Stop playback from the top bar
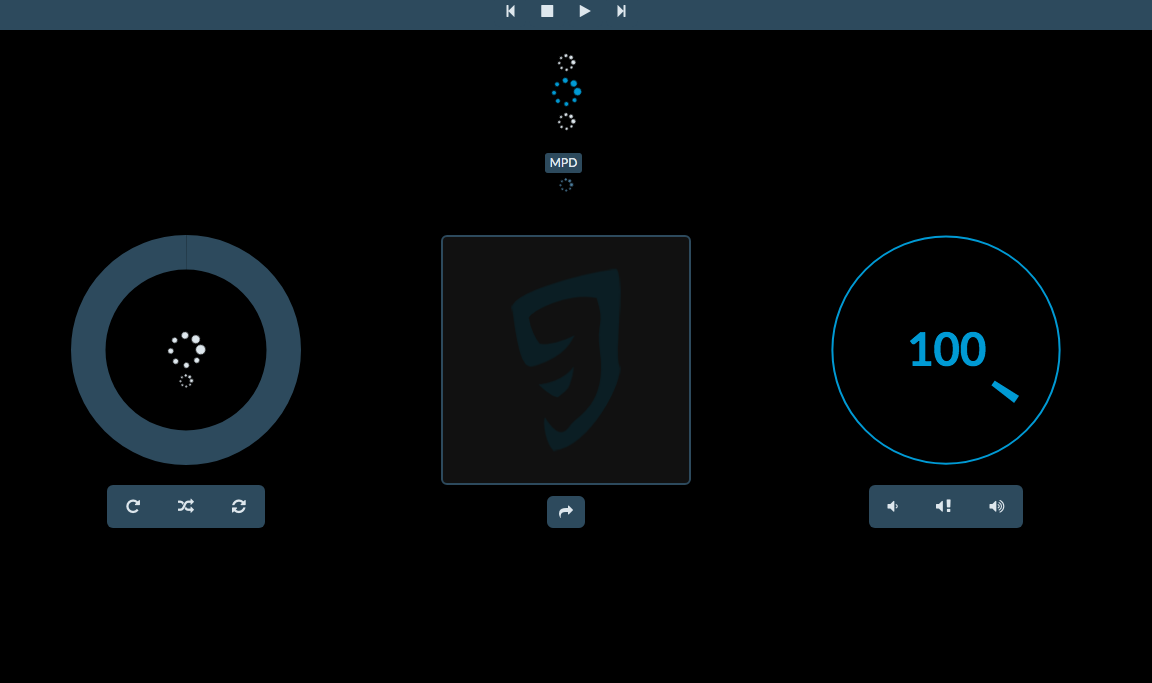Viewport: 1152px width, 683px height. 547,11
